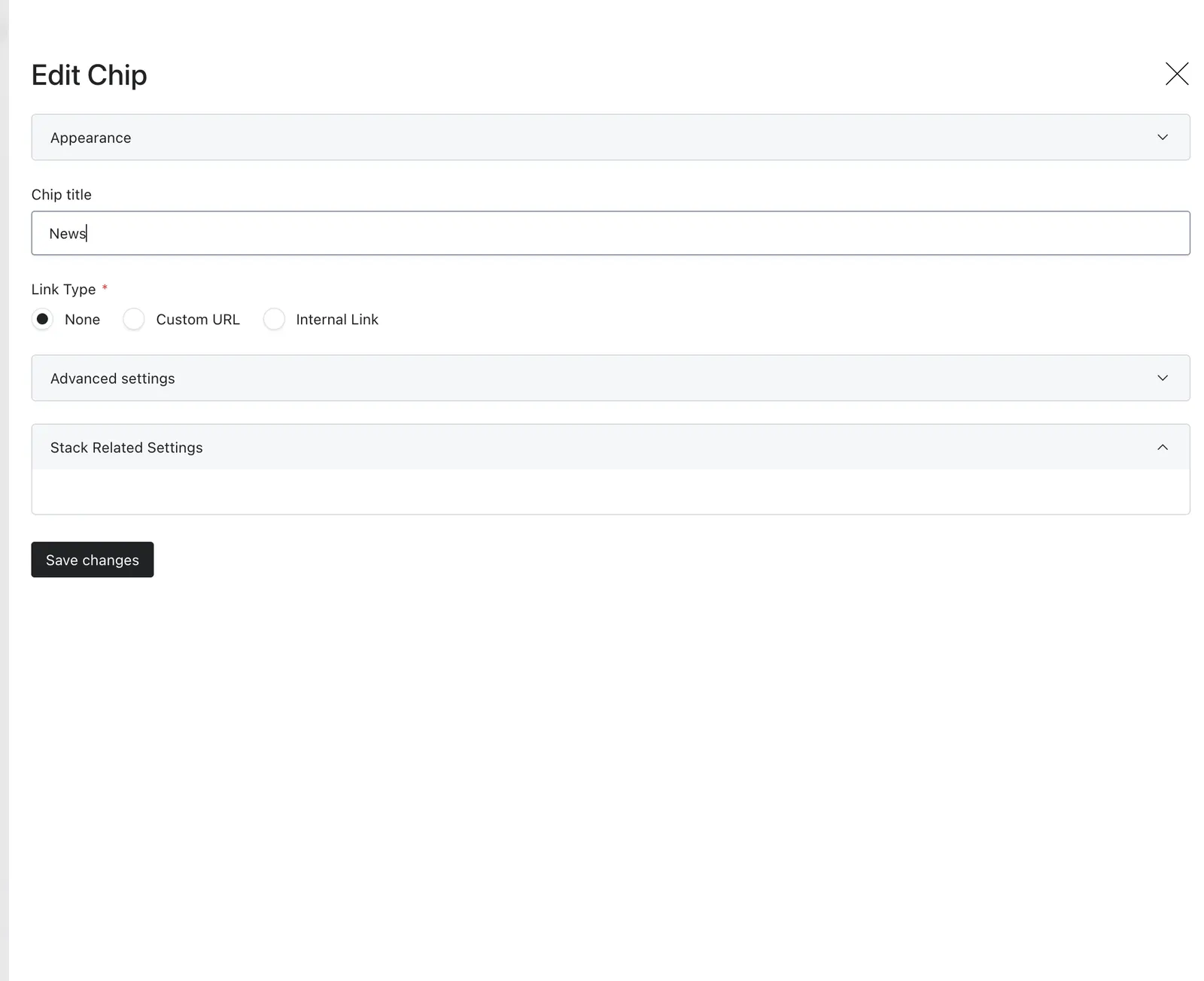Click the Advanced settings chevron icon
Image resolution: width=1204 pixels, height=981 pixels.
coord(1163,378)
